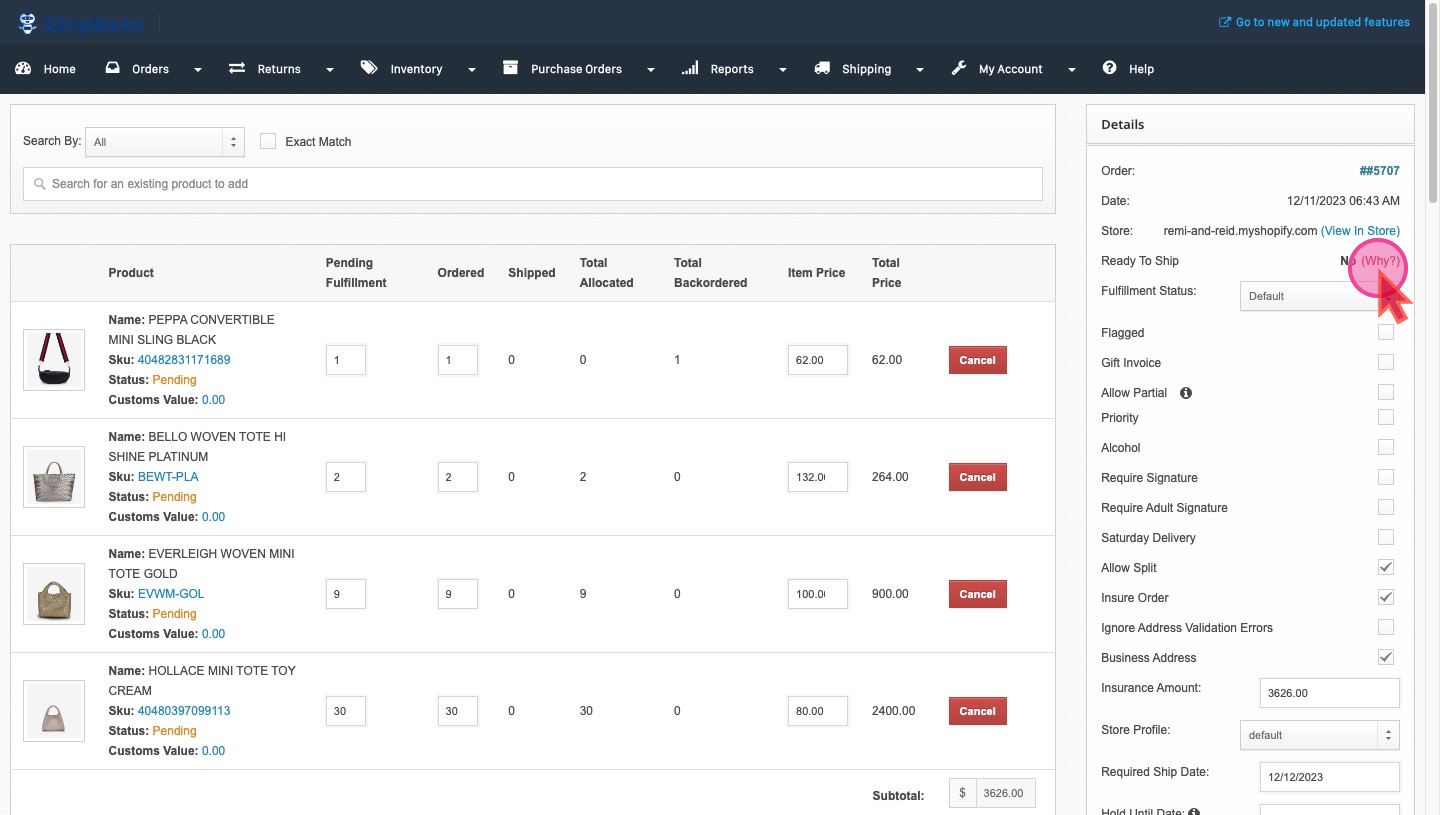The image size is (1440, 815).
Task: Click the Shipping truck icon
Action: pyautogui.click(x=822, y=68)
